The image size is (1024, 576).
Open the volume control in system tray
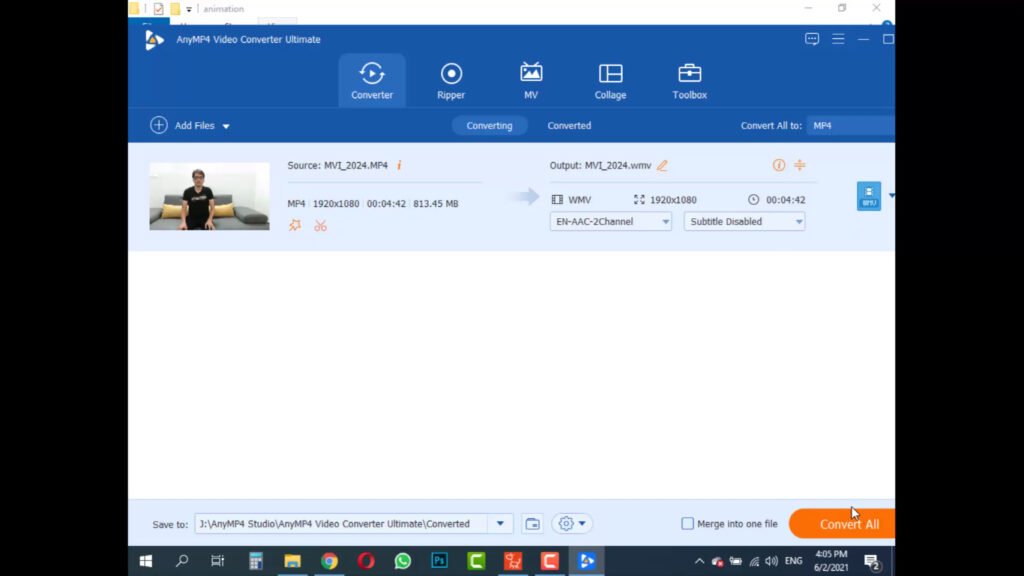[771, 561]
